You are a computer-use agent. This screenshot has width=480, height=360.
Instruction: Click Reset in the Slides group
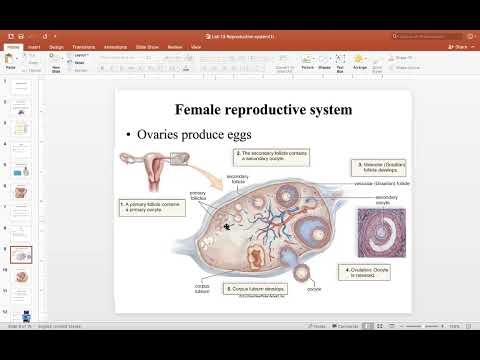(x=76, y=63)
